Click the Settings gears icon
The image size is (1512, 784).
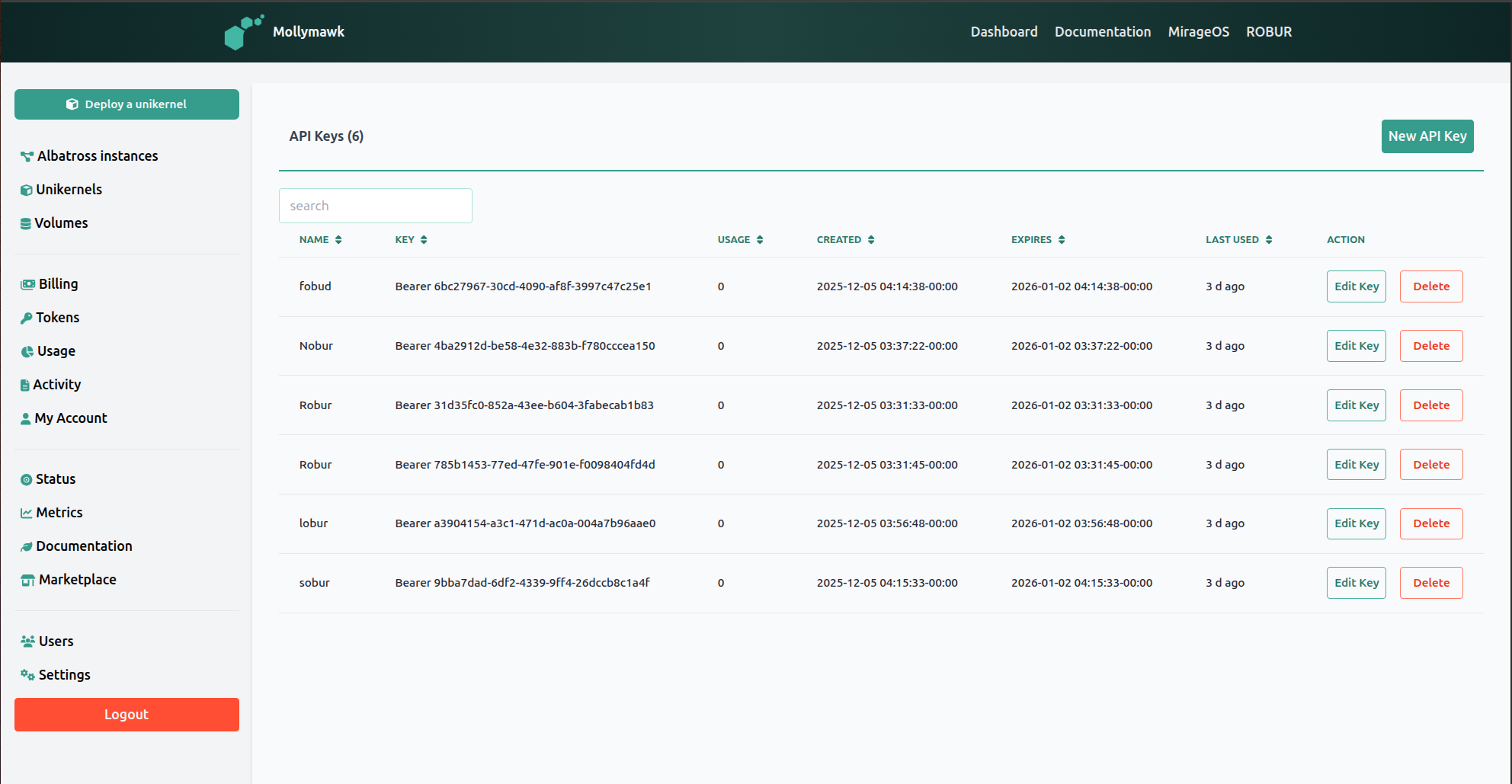click(27, 675)
